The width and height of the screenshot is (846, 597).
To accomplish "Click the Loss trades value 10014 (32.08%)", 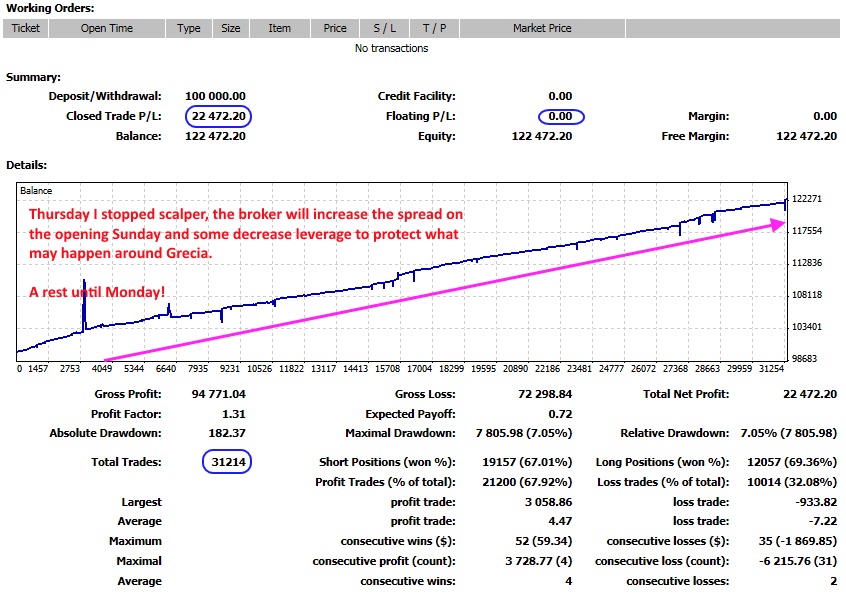I will tap(792, 482).
